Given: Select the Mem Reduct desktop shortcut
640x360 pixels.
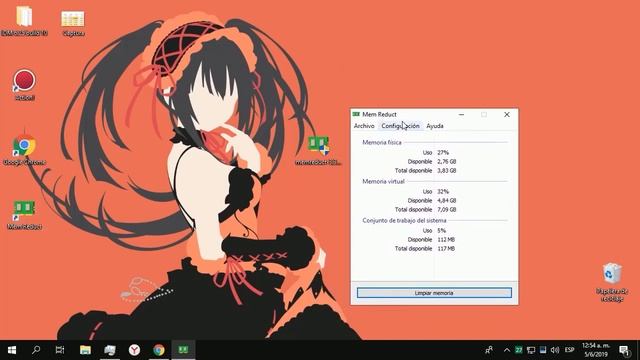Looking at the screenshot, I should (24, 215).
